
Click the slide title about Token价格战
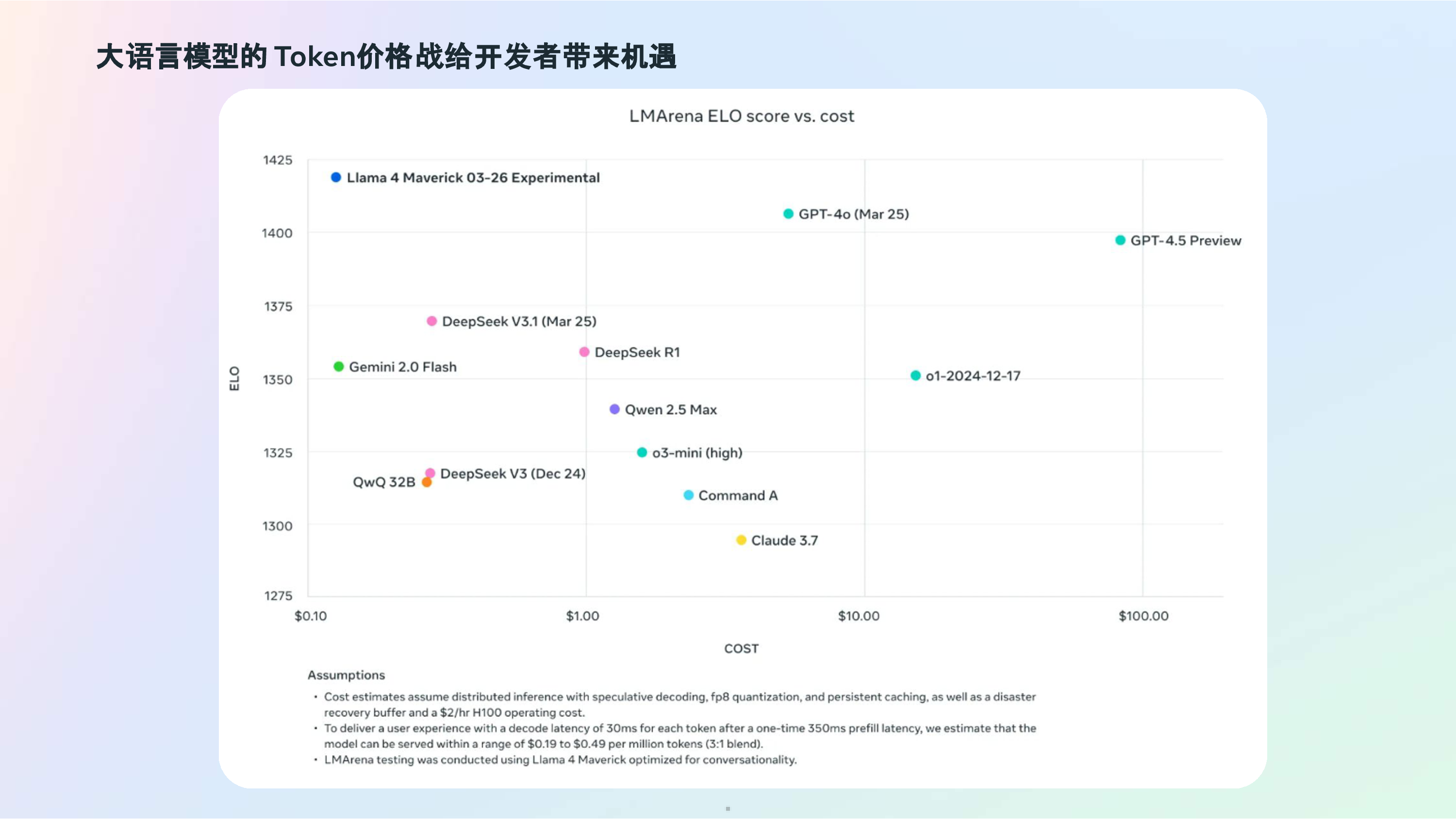click(387, 57)
